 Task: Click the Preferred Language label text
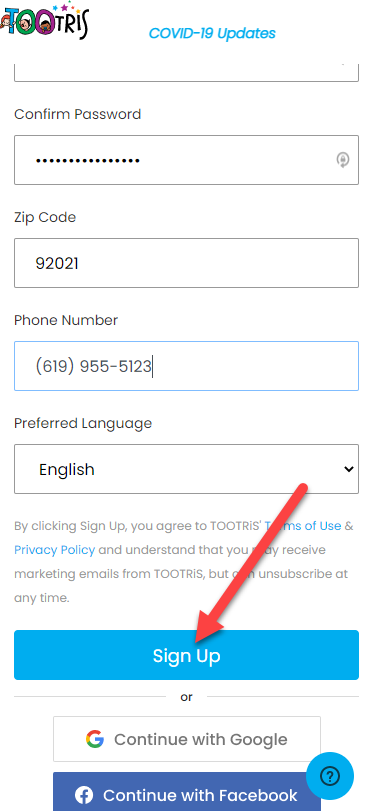83,423
